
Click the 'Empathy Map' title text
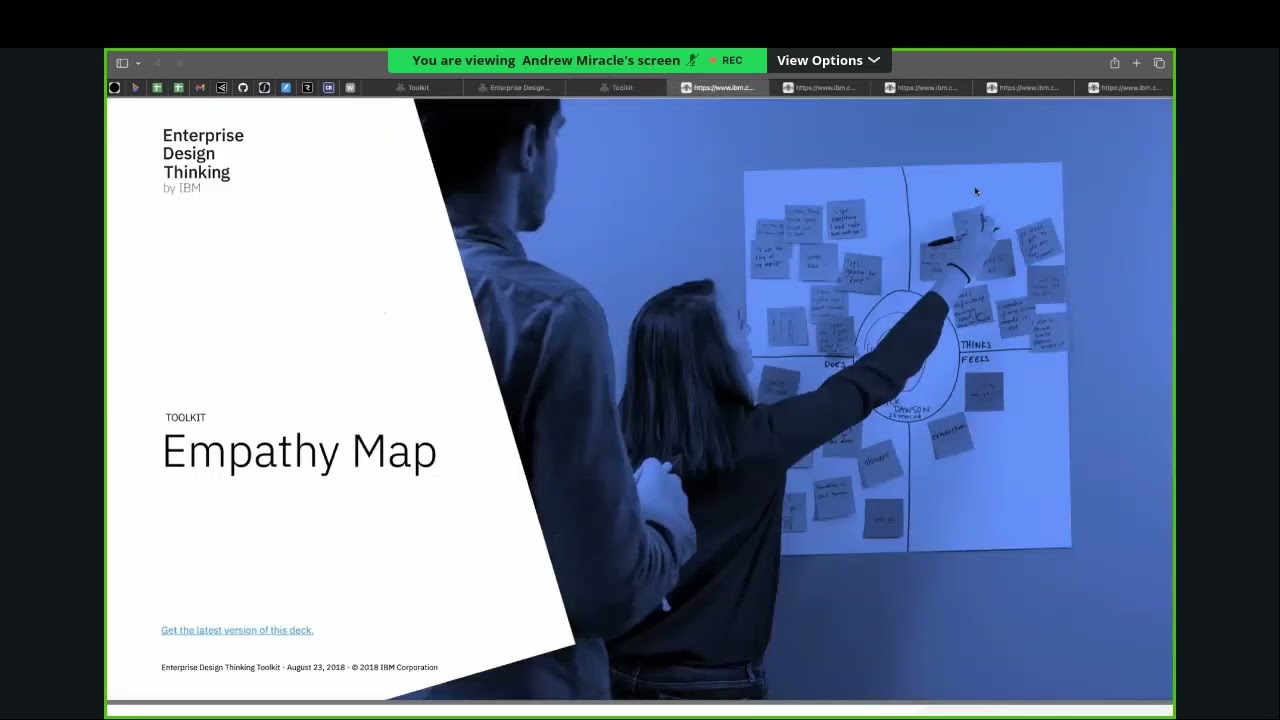click(x=299, y=452)
